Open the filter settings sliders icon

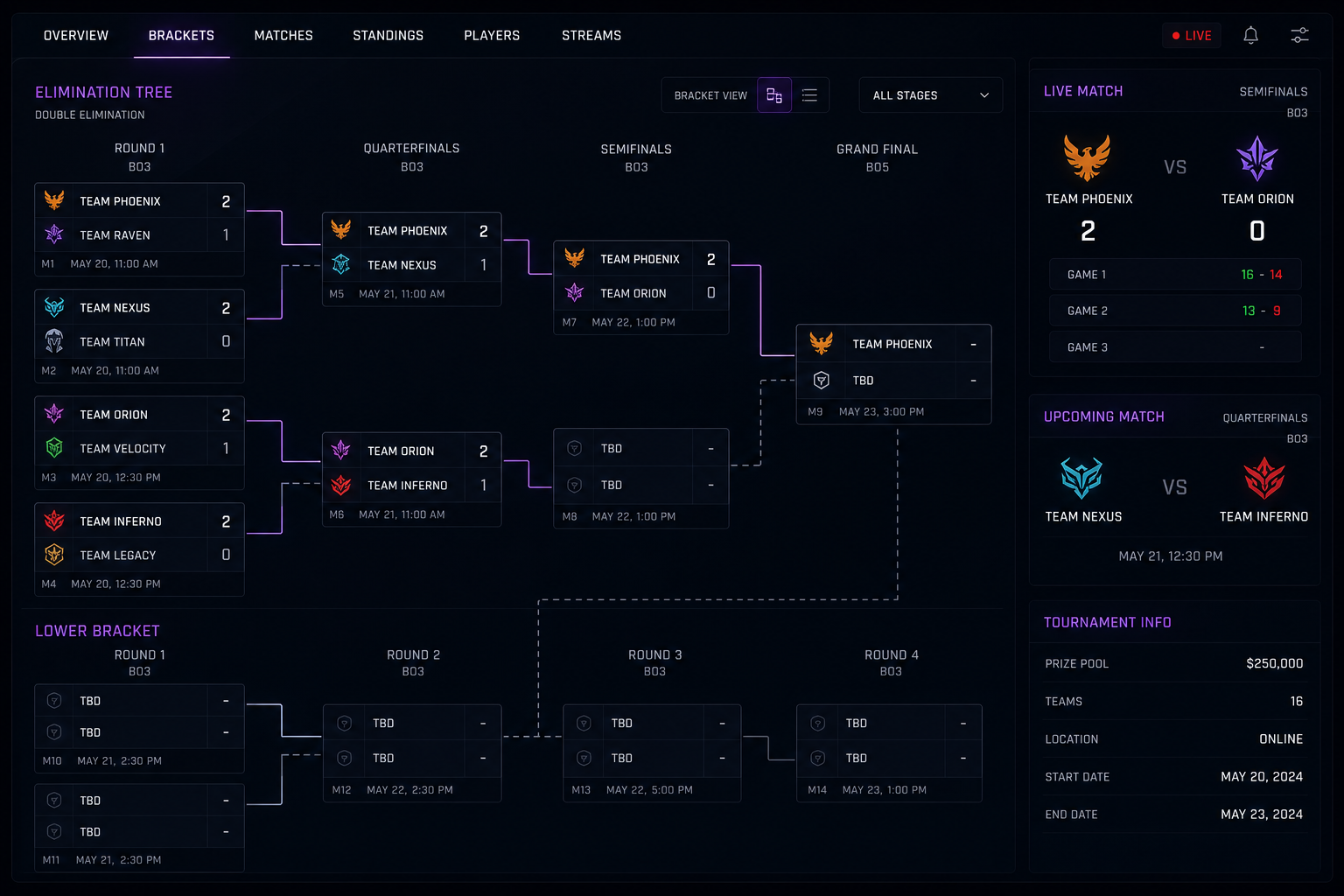pyautogui.click(x=1300, y=35)
